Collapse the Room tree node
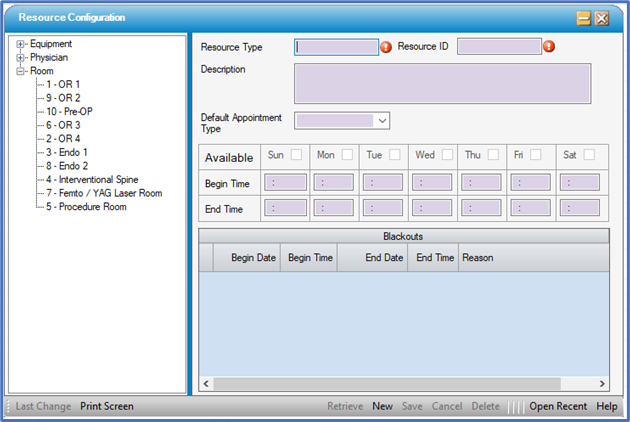630x422 pixels. click(21, 72)
